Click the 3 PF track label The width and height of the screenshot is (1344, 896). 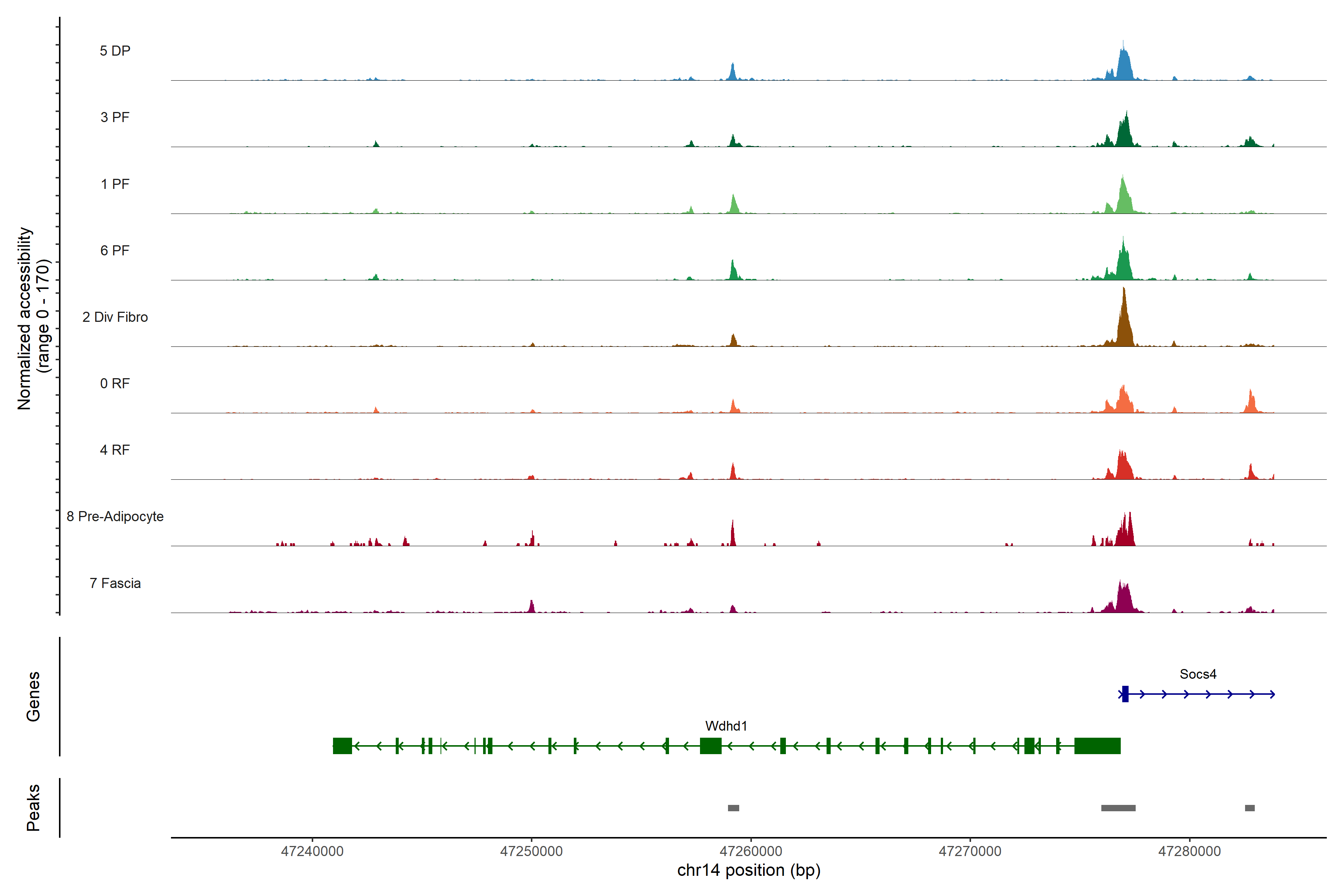[x=115, y=117]
